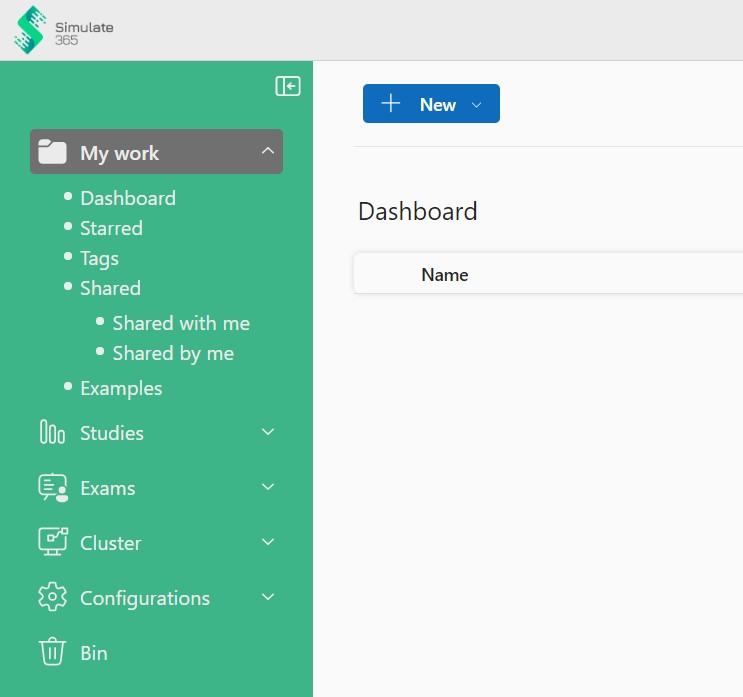The width and height of the screenshot is (743, 697).
Task: Click the Exams presenter icon
Action: click(52, 488)
